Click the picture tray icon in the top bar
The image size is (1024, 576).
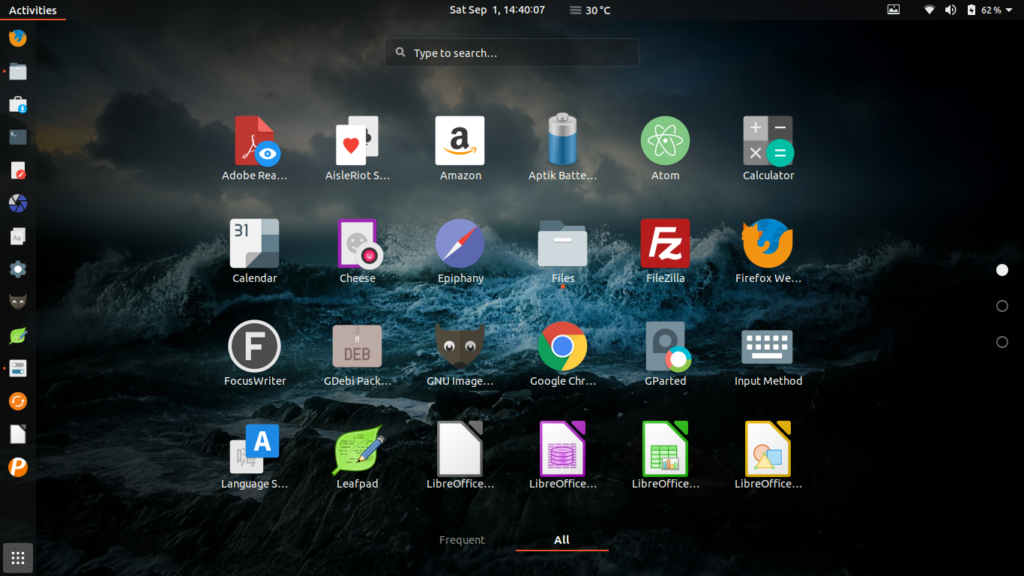[893, 10]
